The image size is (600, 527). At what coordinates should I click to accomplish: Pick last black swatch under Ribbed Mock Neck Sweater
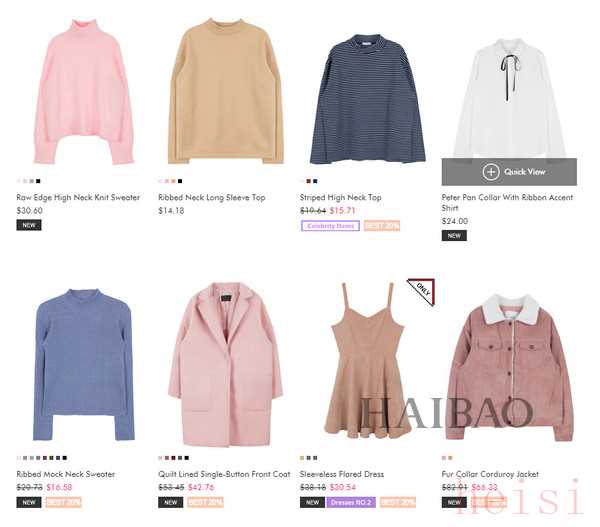tap(65, 458)
